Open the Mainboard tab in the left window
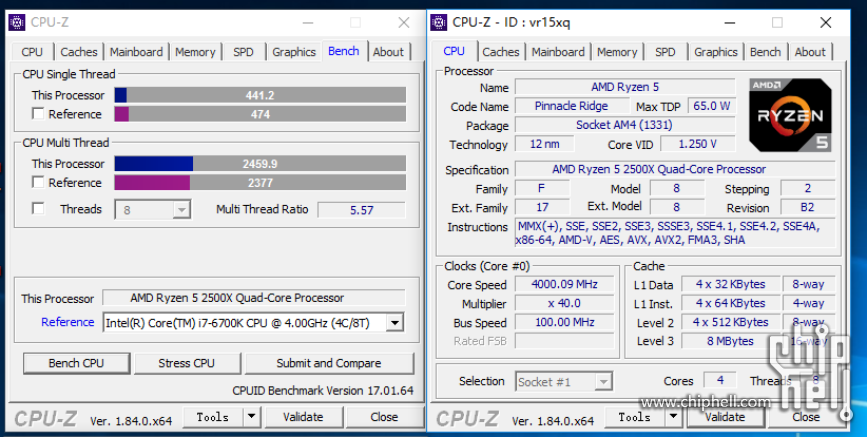The image size is (867, 437). 136,52
